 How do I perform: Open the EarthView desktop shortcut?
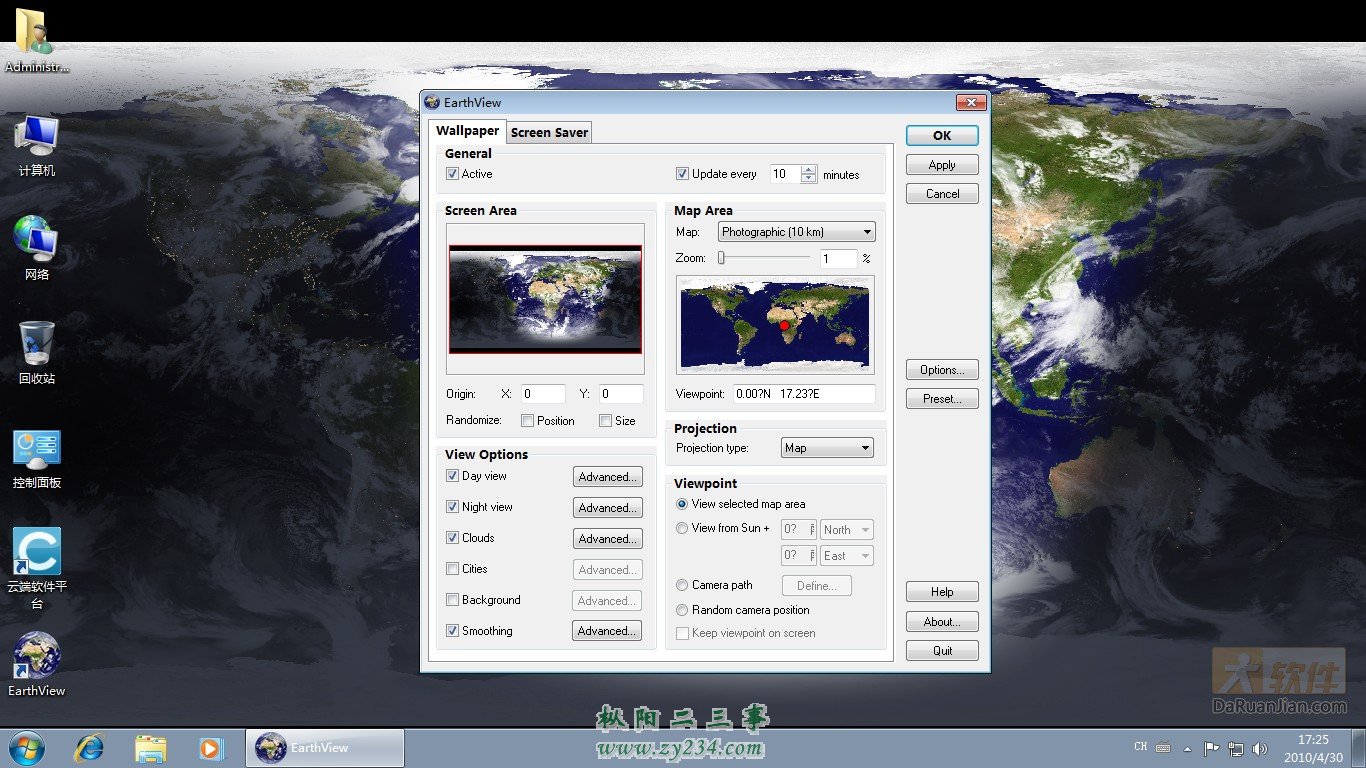(x=37, y=664)
